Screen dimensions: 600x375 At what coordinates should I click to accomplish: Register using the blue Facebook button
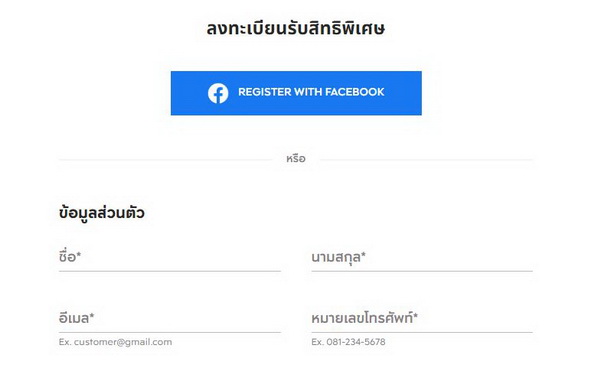tap(296, 93)
